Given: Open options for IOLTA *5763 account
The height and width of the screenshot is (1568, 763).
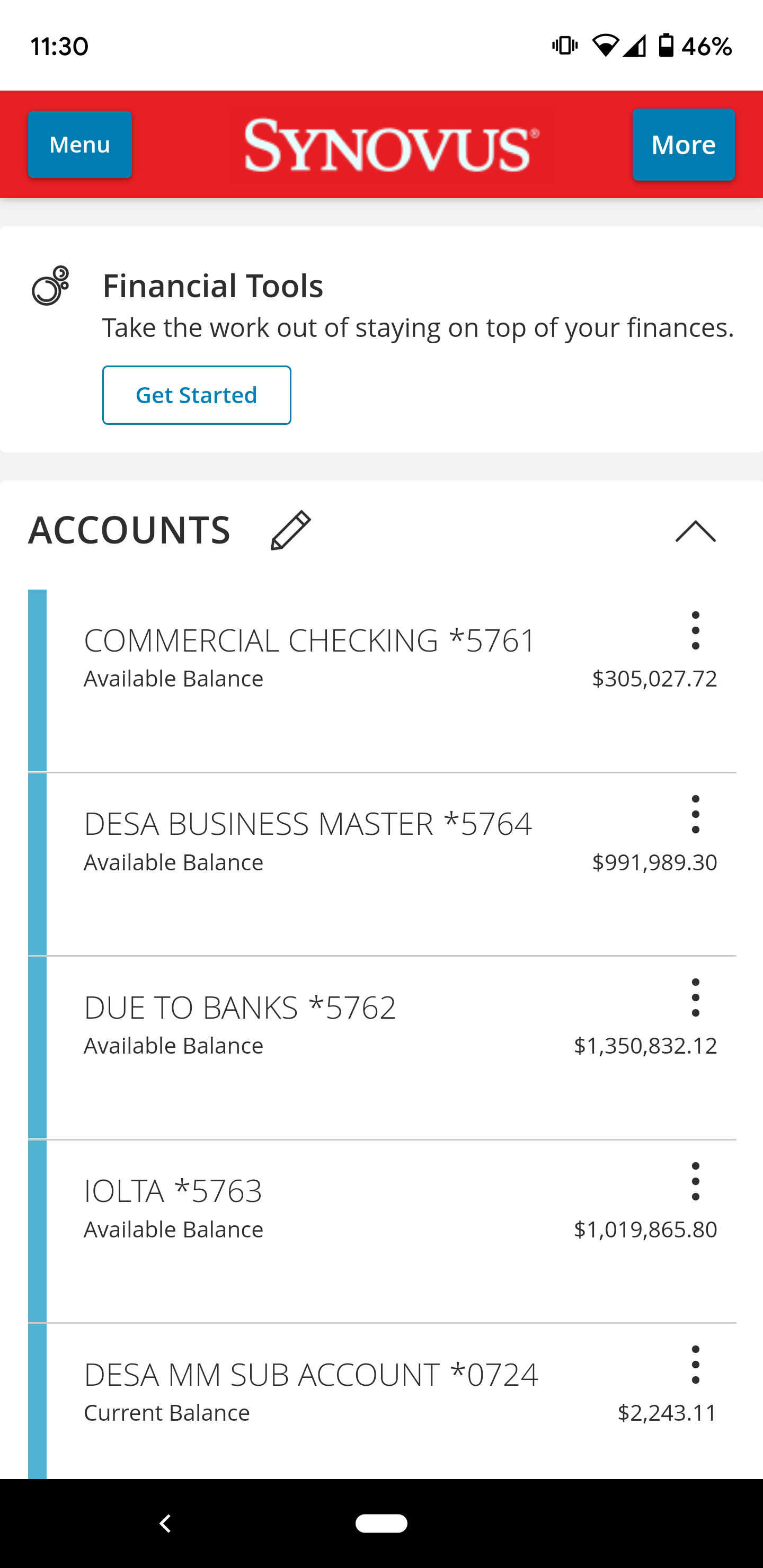Looking at the screenshot, I should (x=695, y=1181).
